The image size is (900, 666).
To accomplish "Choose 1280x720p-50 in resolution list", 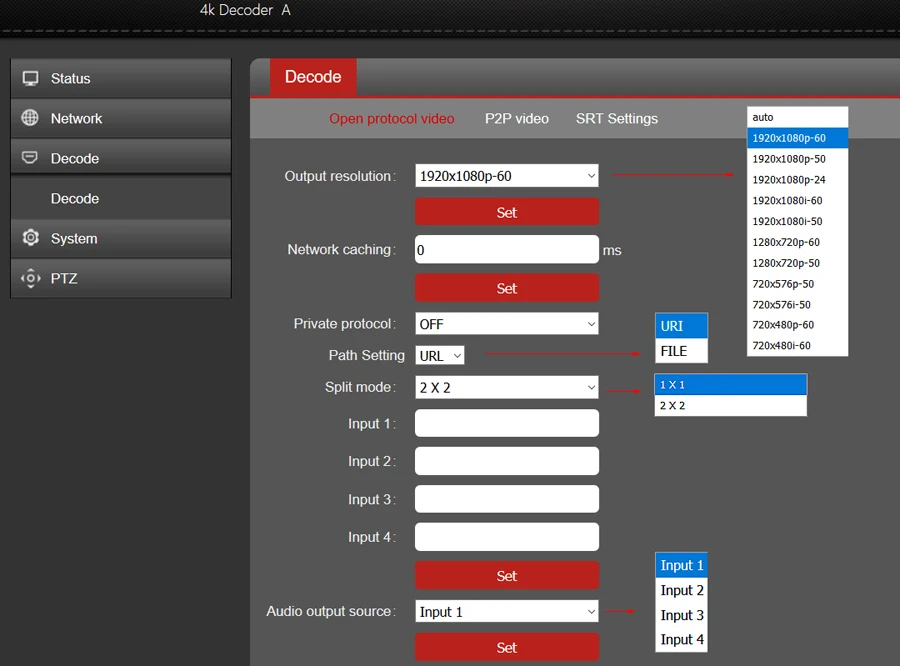I will (x=797, y=263).
